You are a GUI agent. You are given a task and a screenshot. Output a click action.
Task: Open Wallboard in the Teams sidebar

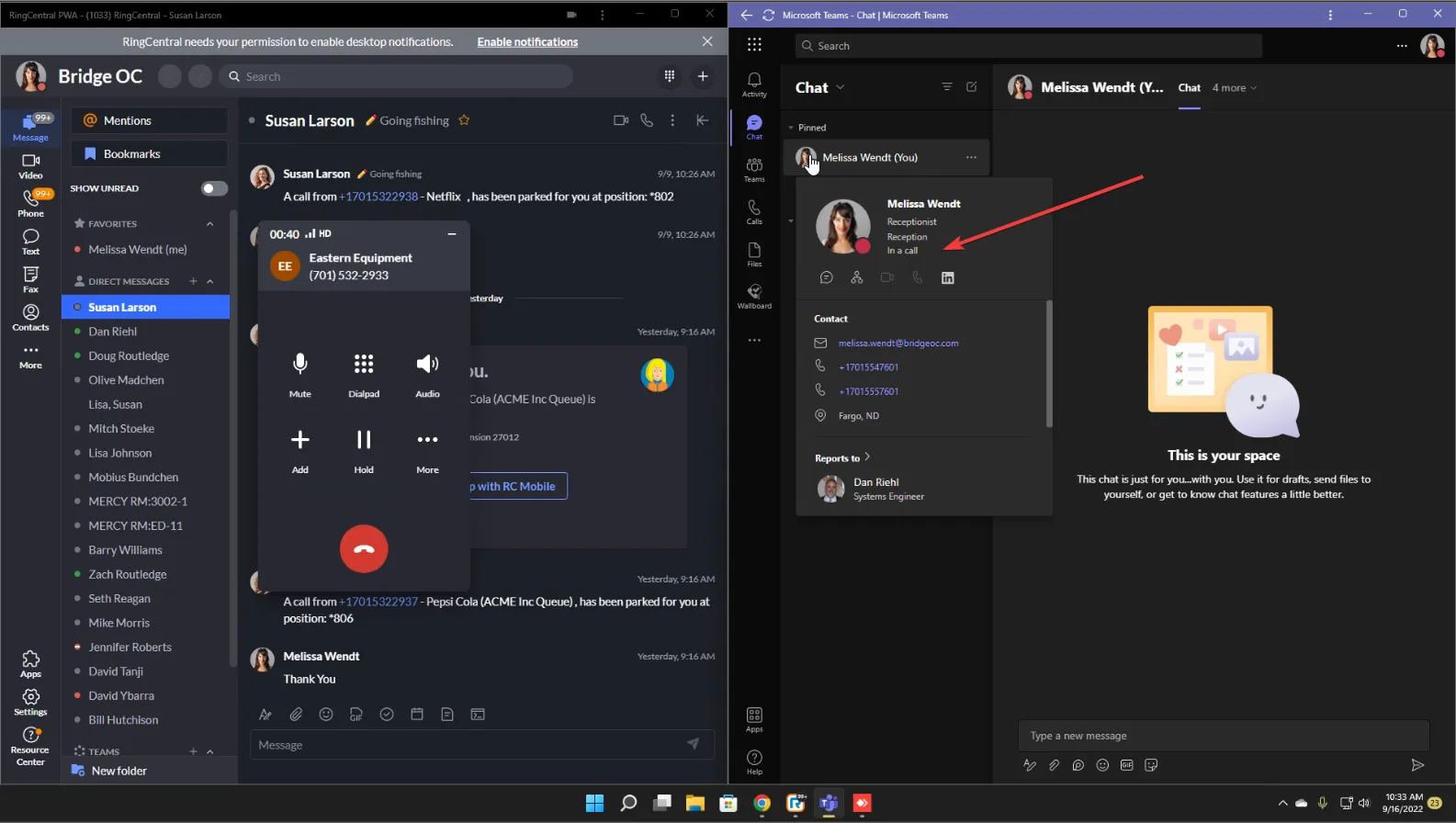pos(754,296)
